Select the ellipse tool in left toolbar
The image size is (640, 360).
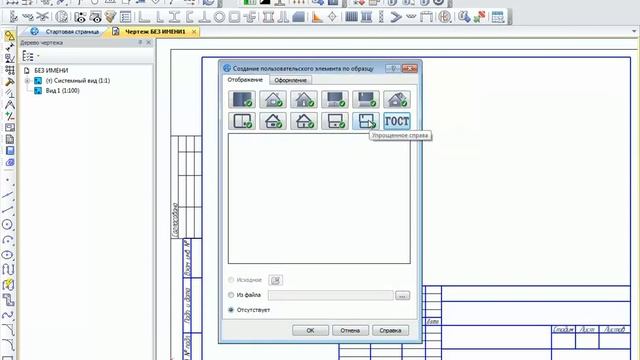[x=8, y=255]
